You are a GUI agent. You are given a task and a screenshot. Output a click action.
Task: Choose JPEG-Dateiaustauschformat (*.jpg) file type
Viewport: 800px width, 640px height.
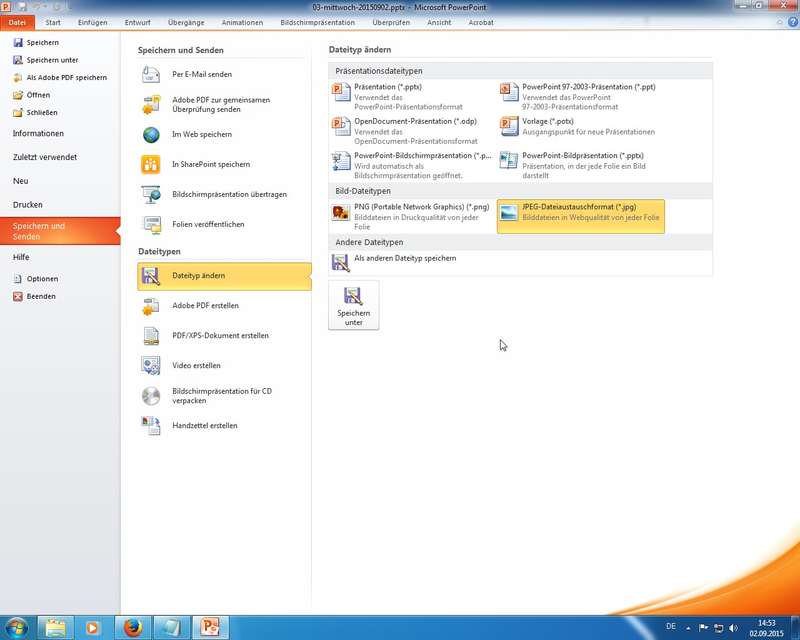[581, 216]
